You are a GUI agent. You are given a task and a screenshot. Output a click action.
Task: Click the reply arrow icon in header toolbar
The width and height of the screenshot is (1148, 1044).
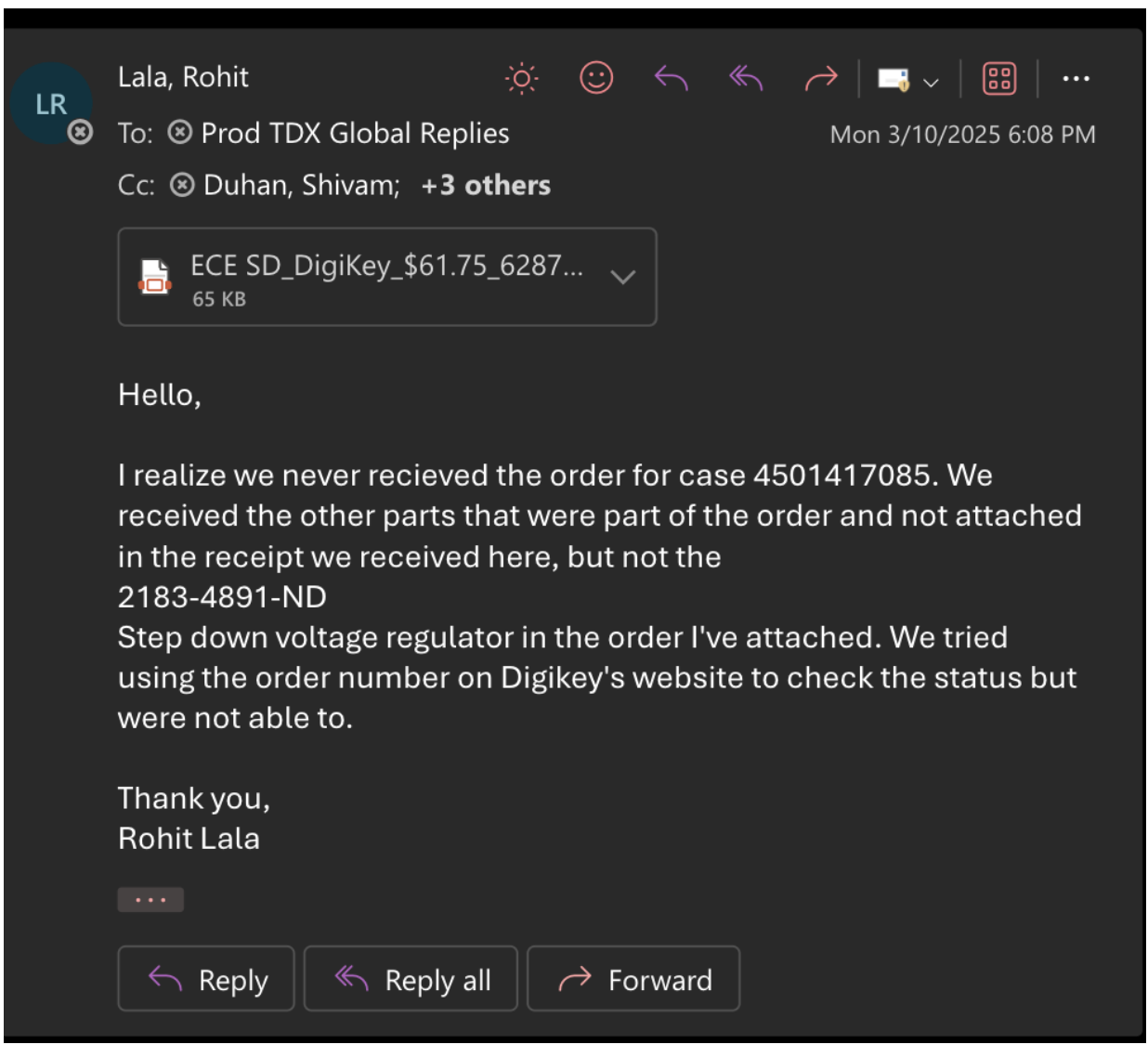pyautogui.click(x=671, y=79)
